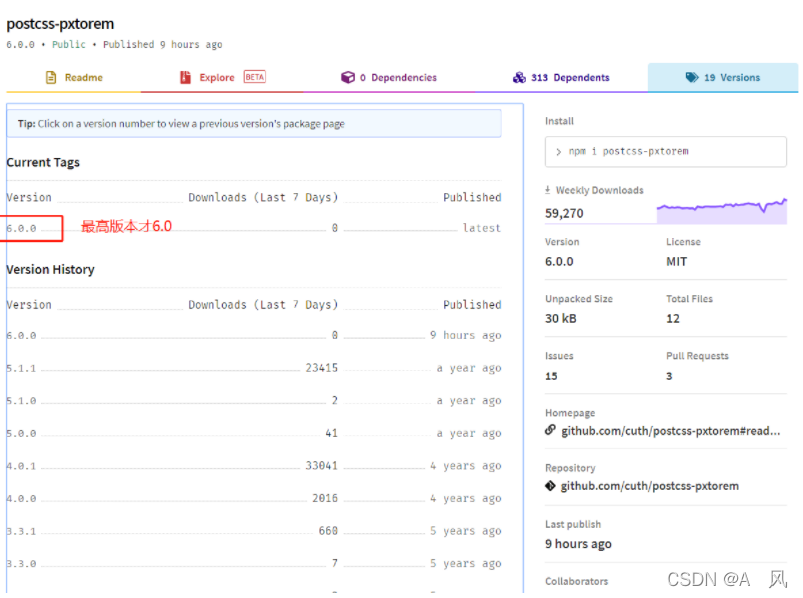This screenshot has width=803, height=598.
Task: Click the weekly downloads sparkline chart
Action: (722, 211)
